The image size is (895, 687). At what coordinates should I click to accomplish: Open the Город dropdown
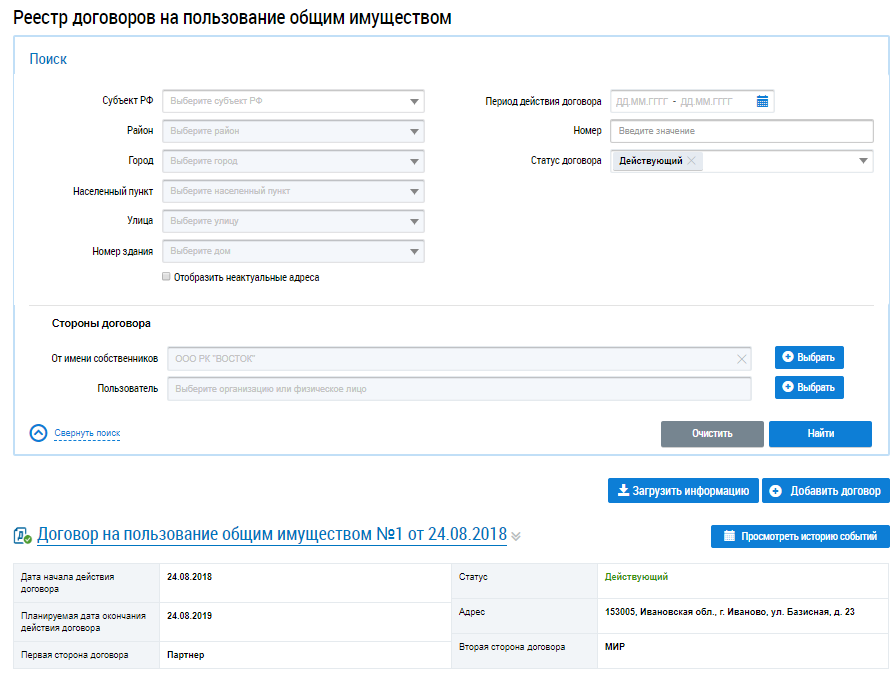(x=293, y=161)
